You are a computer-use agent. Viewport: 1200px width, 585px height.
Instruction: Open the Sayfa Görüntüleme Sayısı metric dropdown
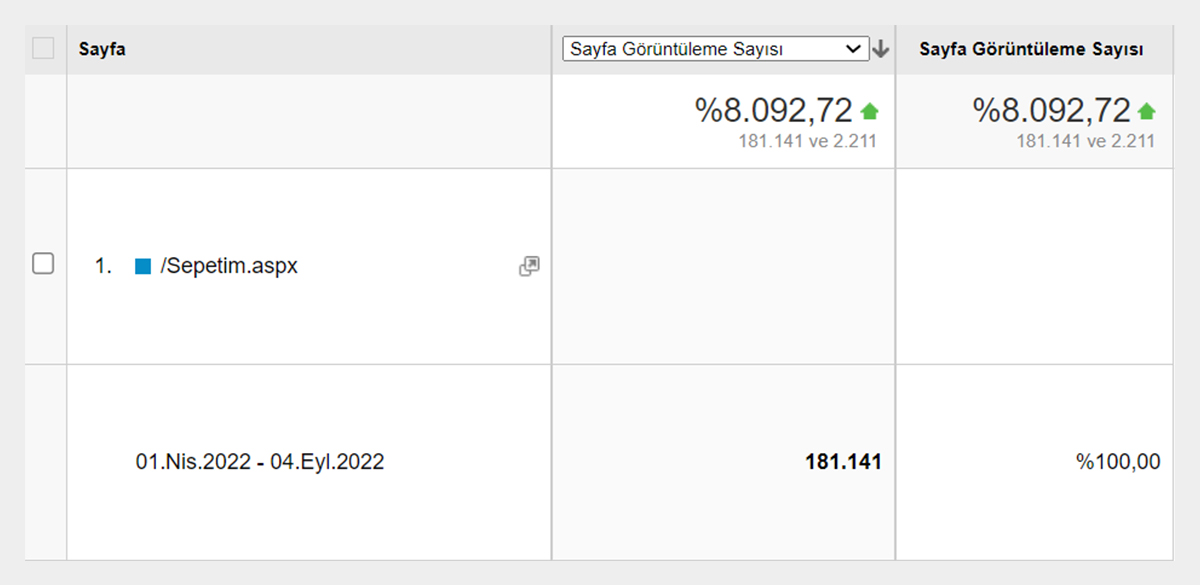[x=715, y=49]
